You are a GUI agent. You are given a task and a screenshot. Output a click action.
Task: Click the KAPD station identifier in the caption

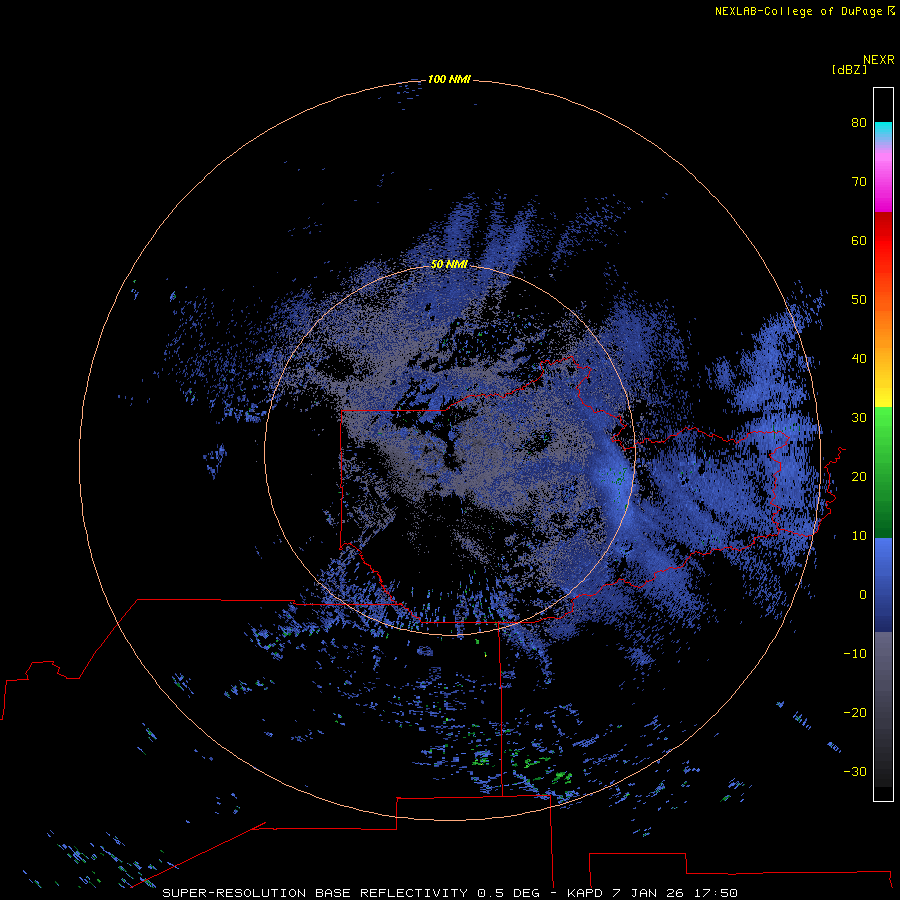tap(584, 893)
